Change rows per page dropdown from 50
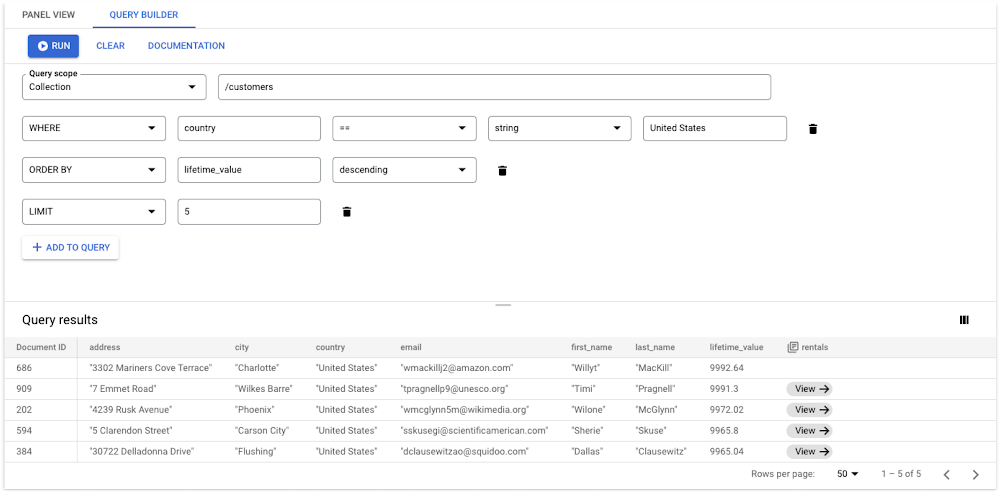 tap(849, 474)
